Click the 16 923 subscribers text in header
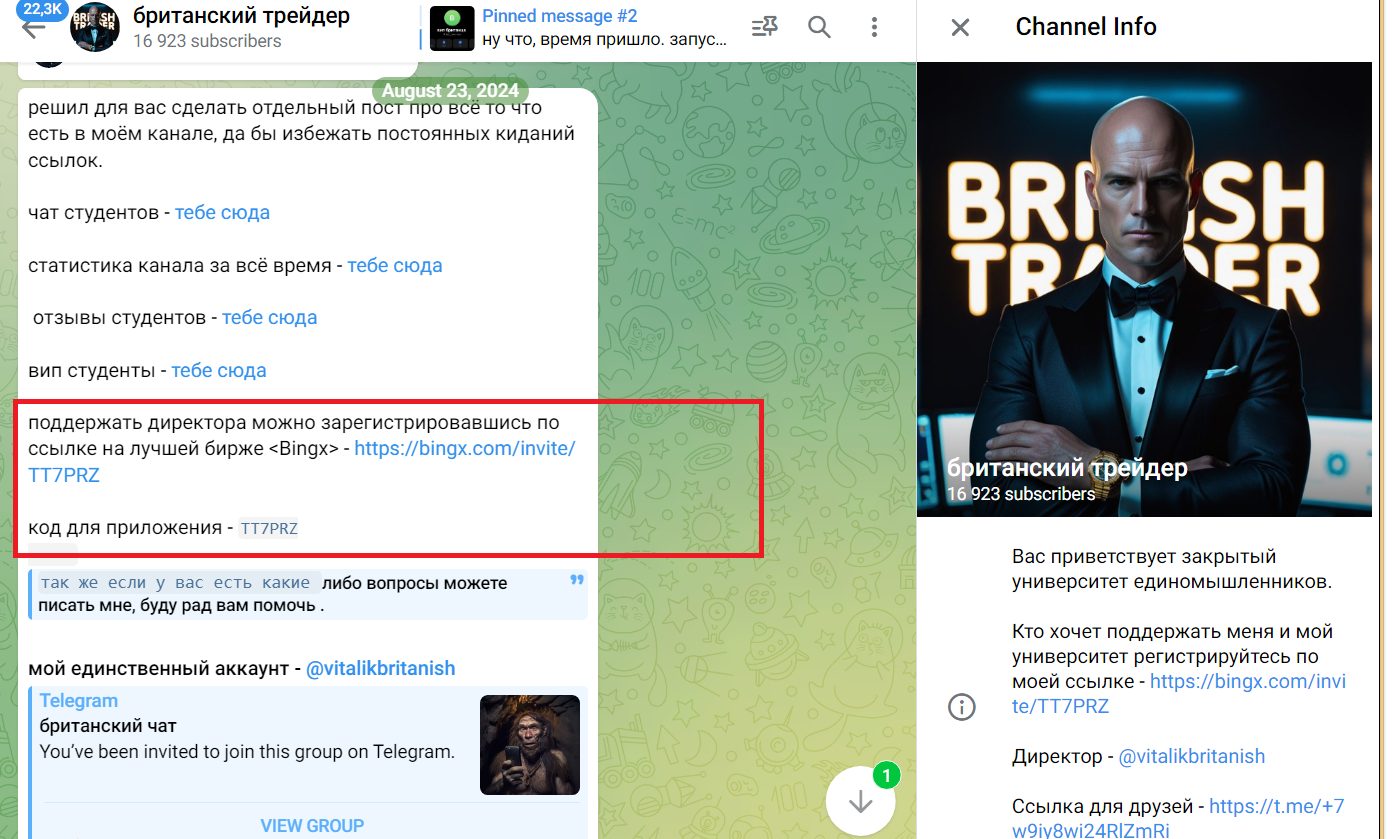Image resolution: width=1395 pixels, height=839 pixels. (x=207, y=41)
